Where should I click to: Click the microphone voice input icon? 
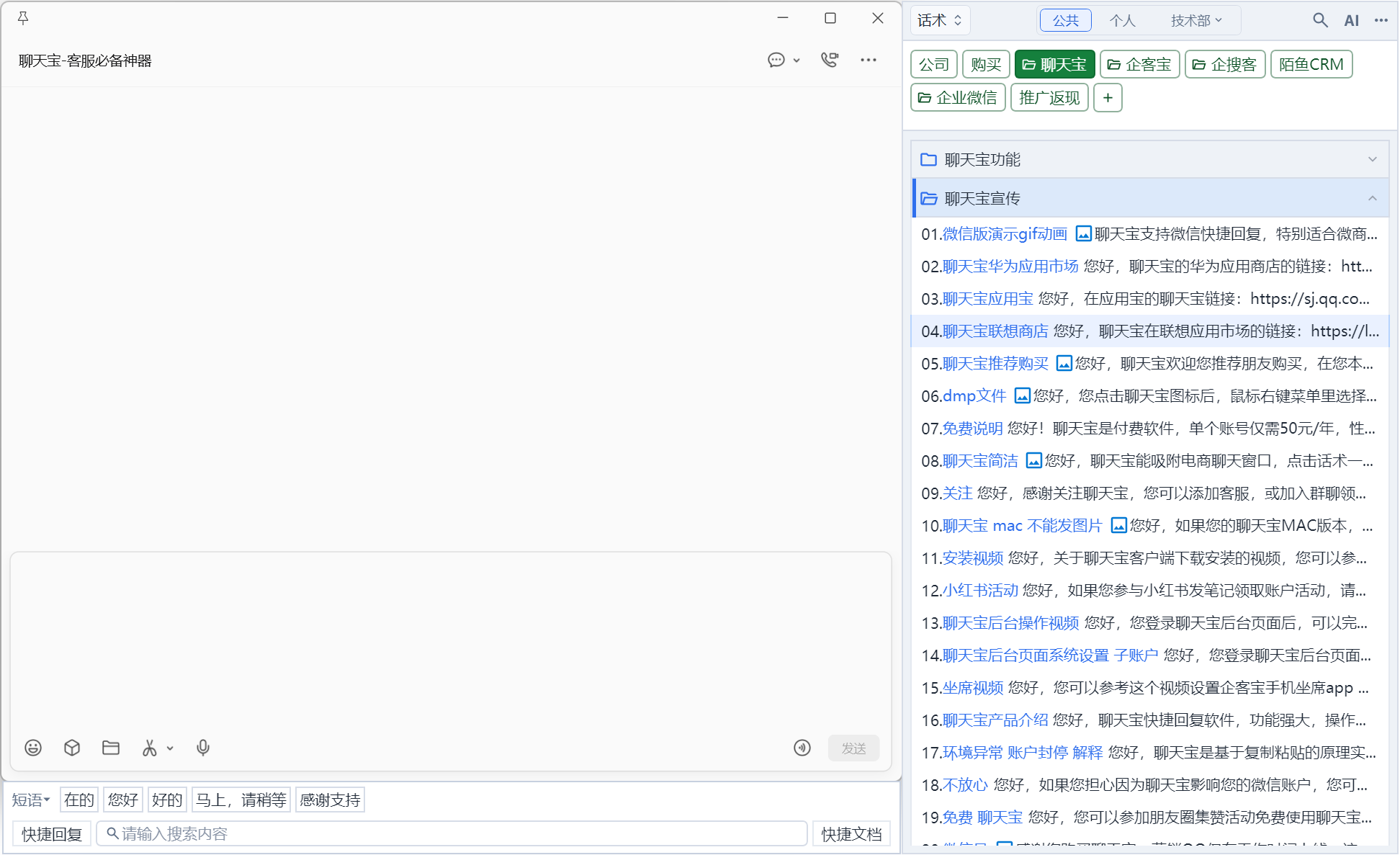pos(203,748)
